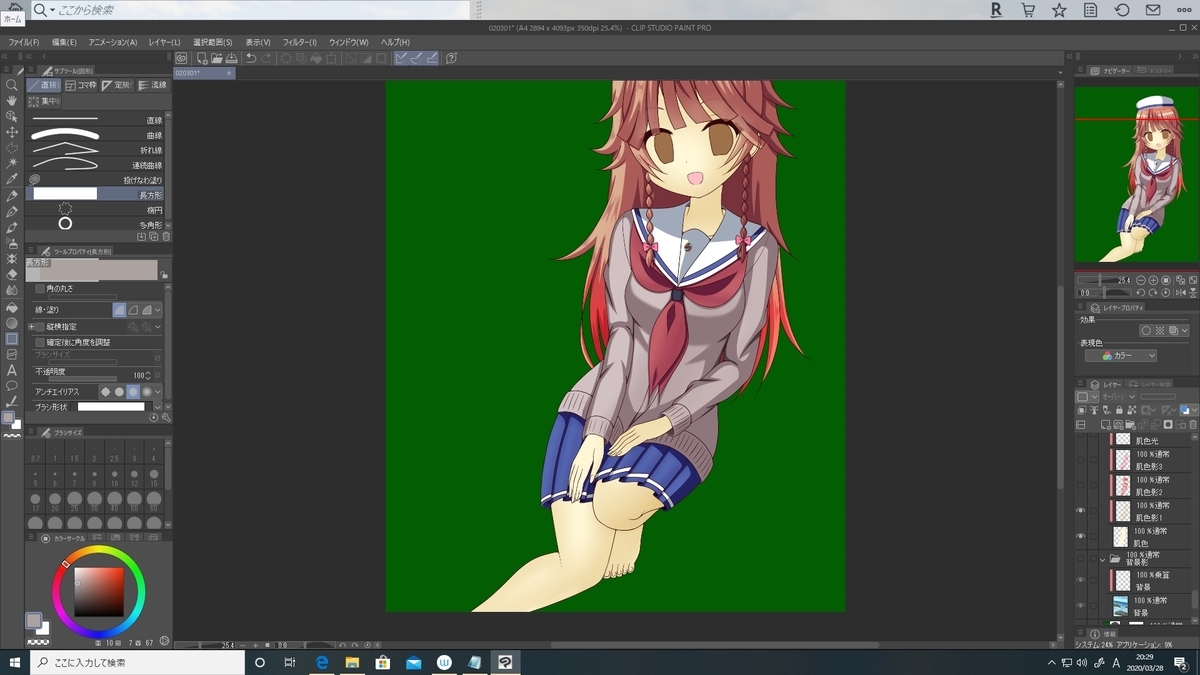
Task: Toggle the 縦横指定 checkbox
Action: click(40, 327)
